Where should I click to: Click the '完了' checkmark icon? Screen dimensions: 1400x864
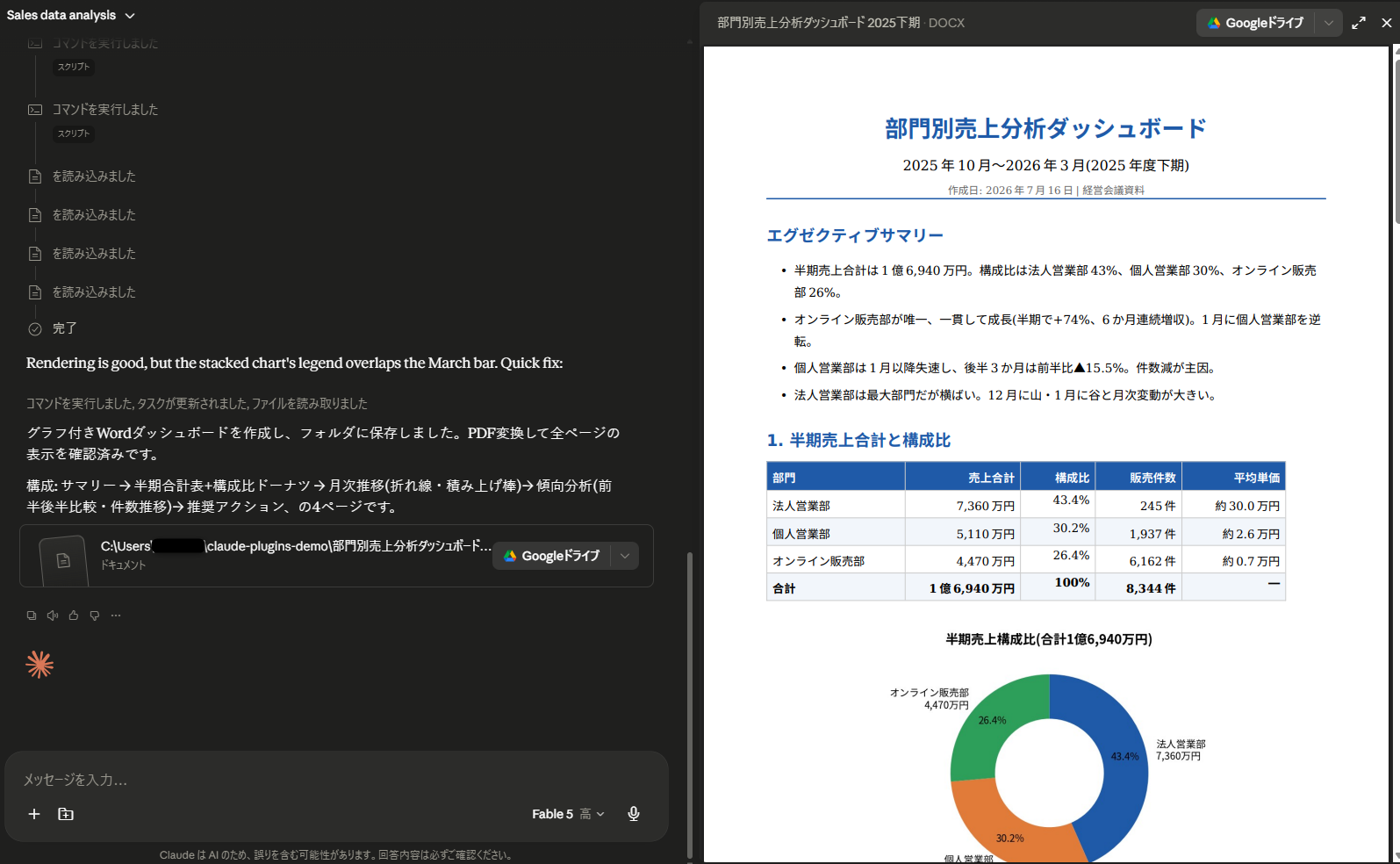[35, 328]
